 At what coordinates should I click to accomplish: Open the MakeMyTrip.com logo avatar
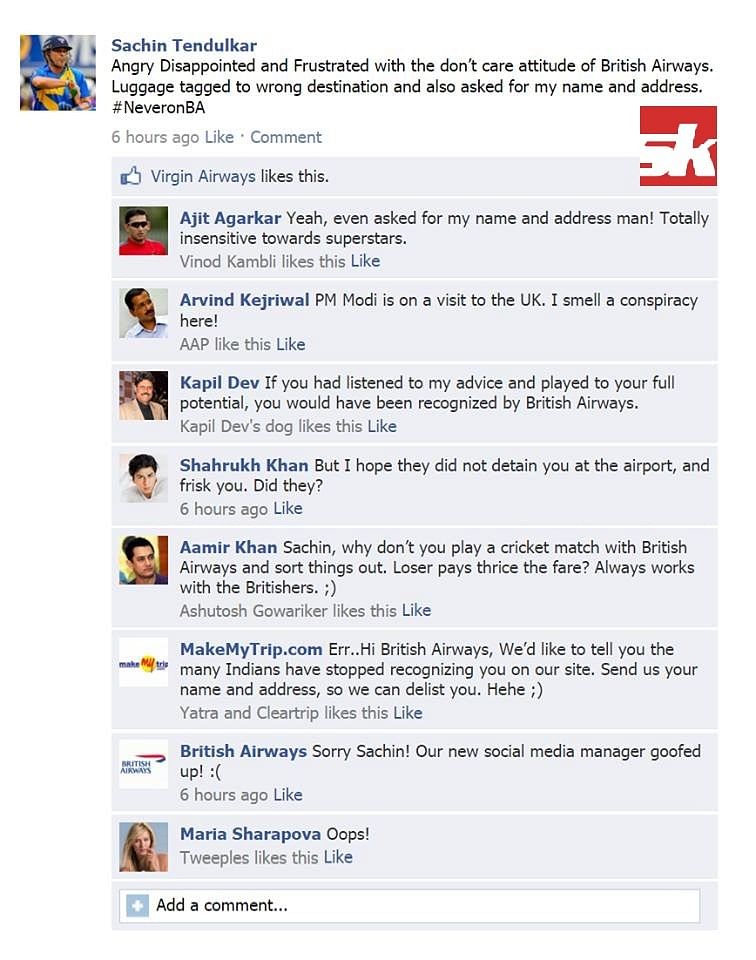tap(143, 662)
